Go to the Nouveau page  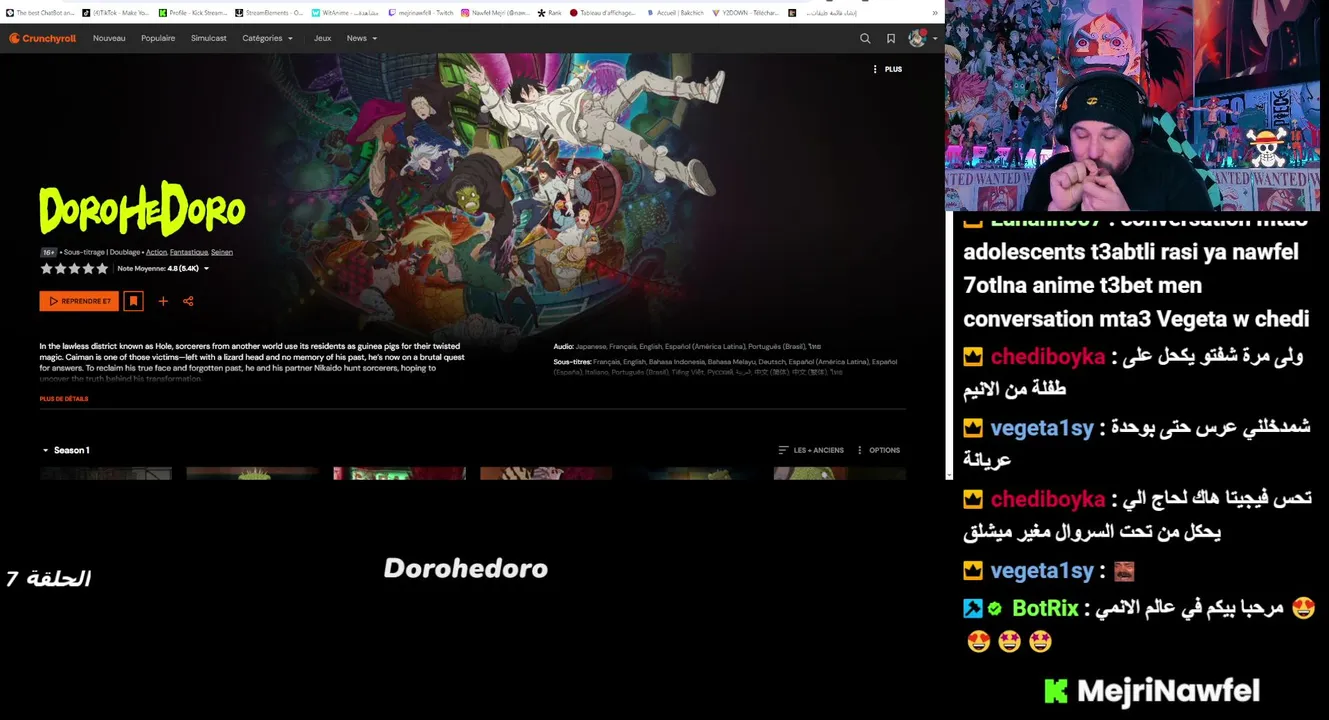pyautogui.click(x=109, y=38)
